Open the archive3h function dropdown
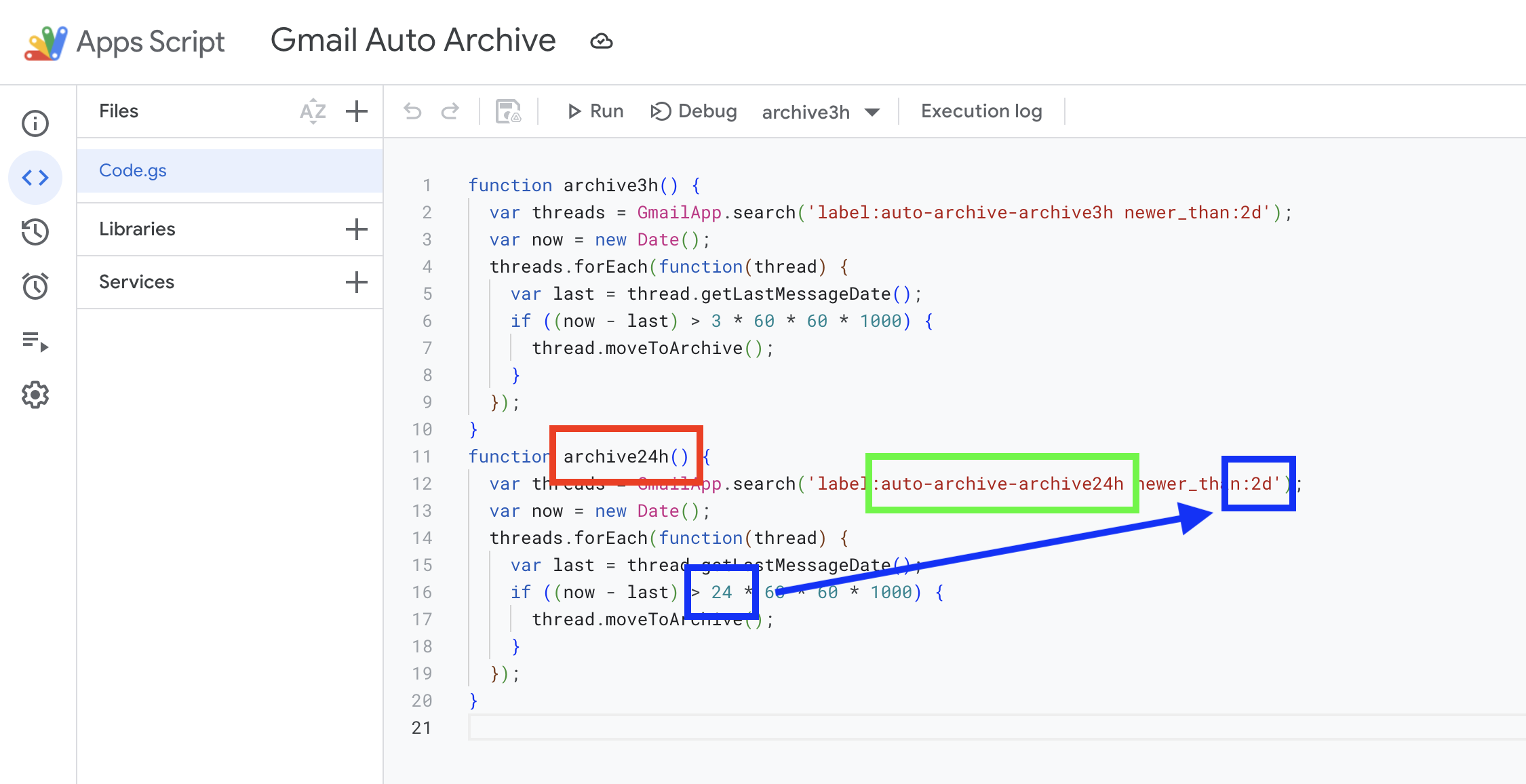 click(821, 112)
